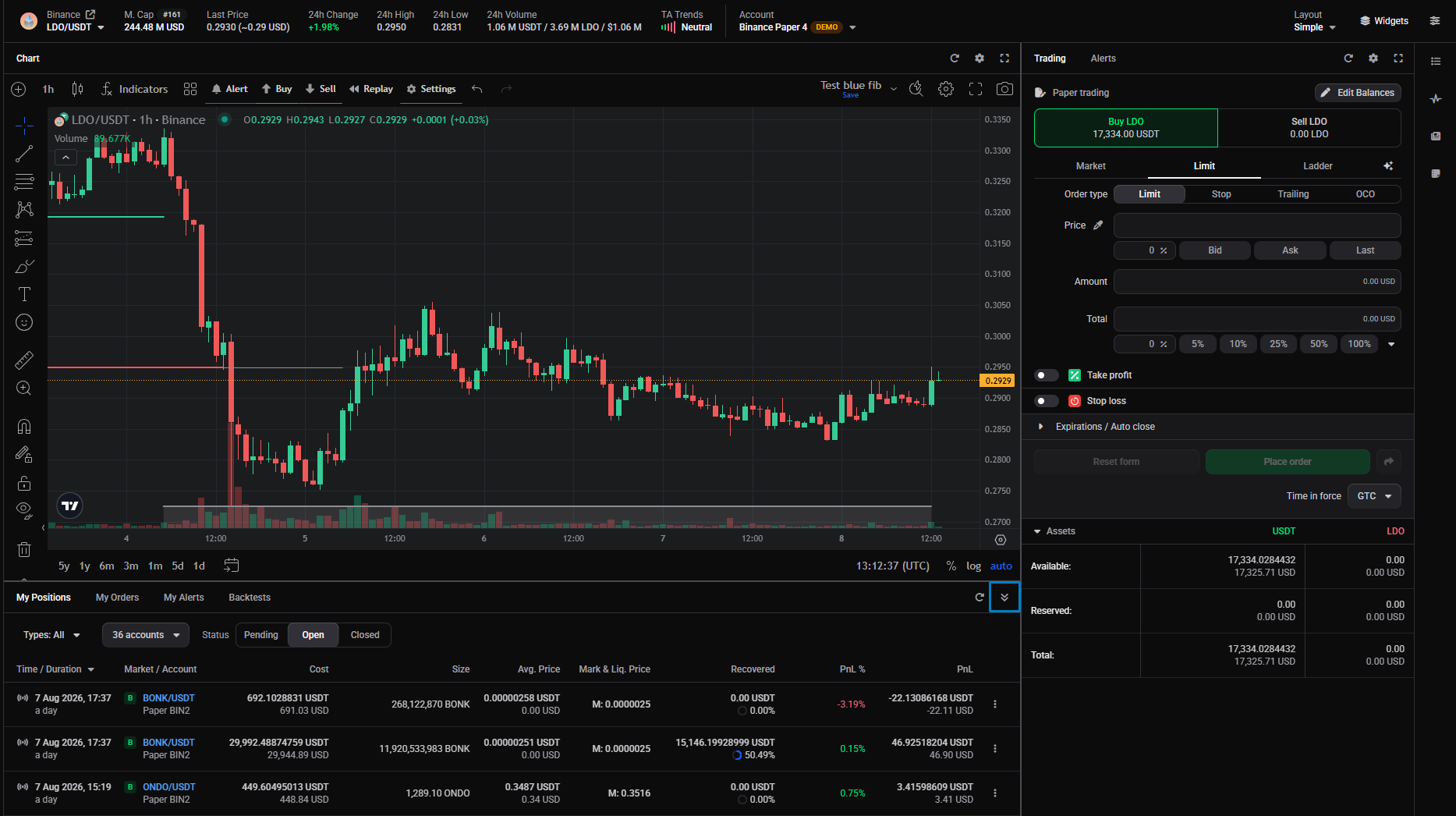
Task: Switch to the My Orders tab
Action: point(117,598)
